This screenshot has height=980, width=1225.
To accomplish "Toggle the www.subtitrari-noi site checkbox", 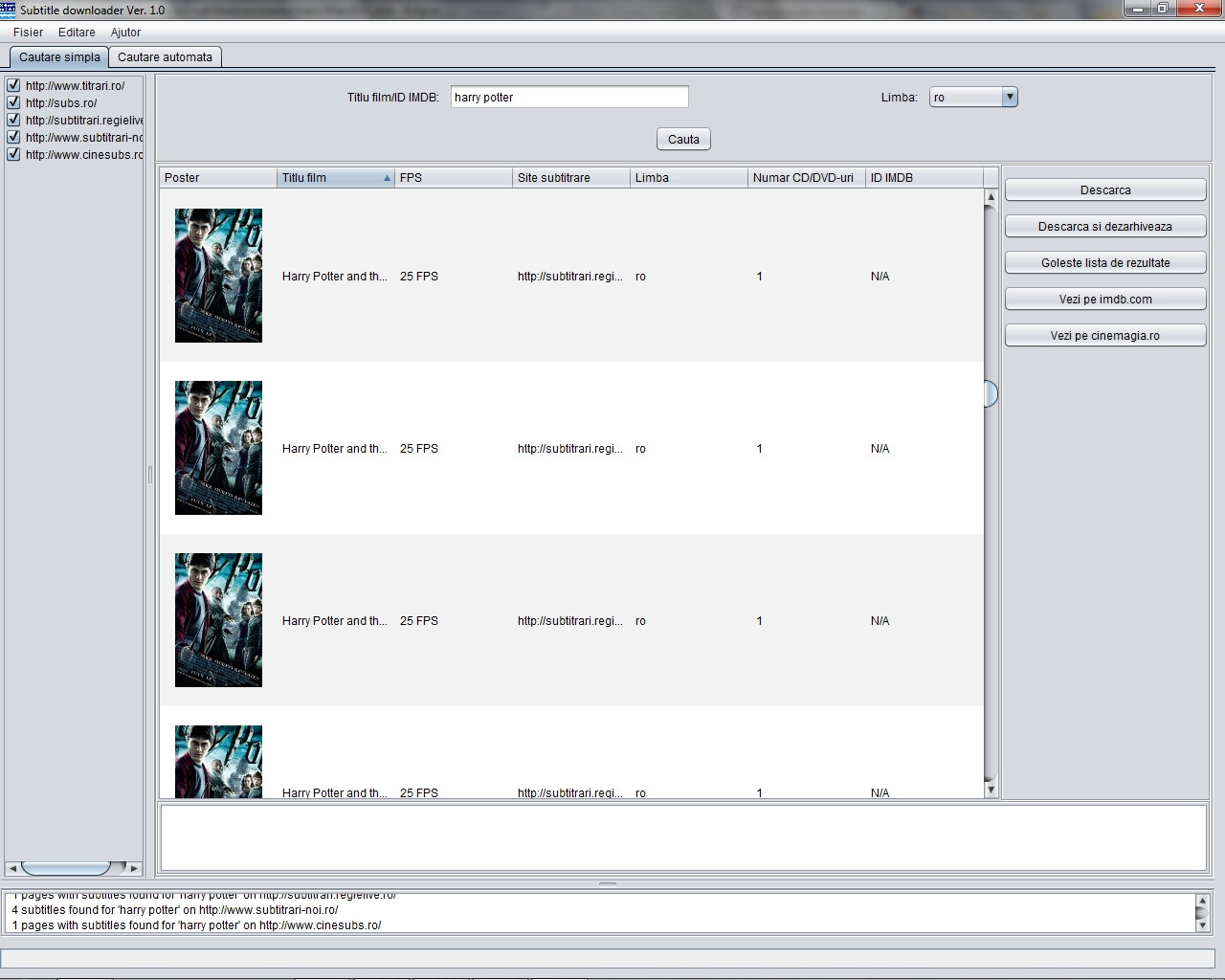I will 13,137.
